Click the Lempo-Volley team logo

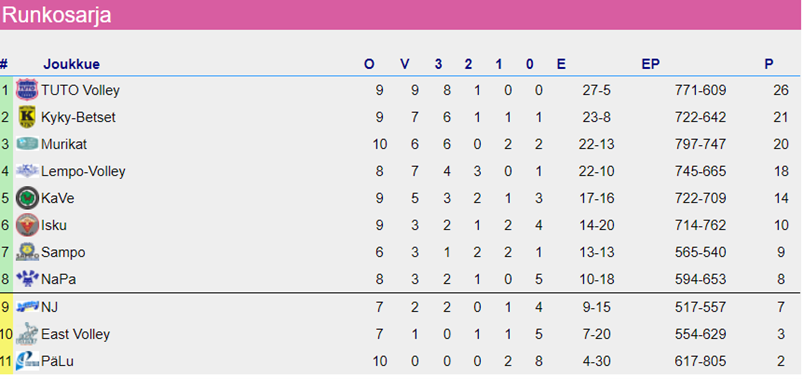[27, 171]
